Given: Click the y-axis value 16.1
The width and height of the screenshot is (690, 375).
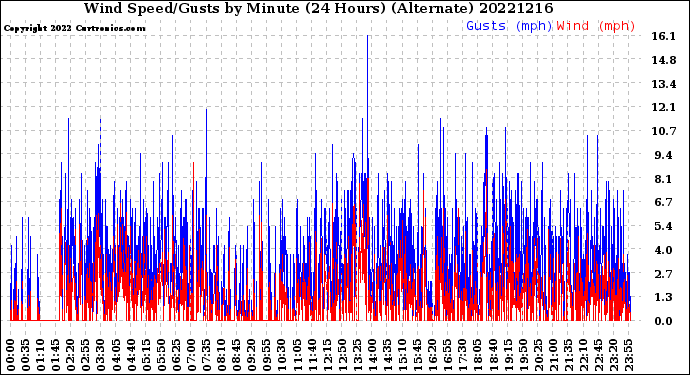Looking at the screenshot, I should (x=663, y=37).
